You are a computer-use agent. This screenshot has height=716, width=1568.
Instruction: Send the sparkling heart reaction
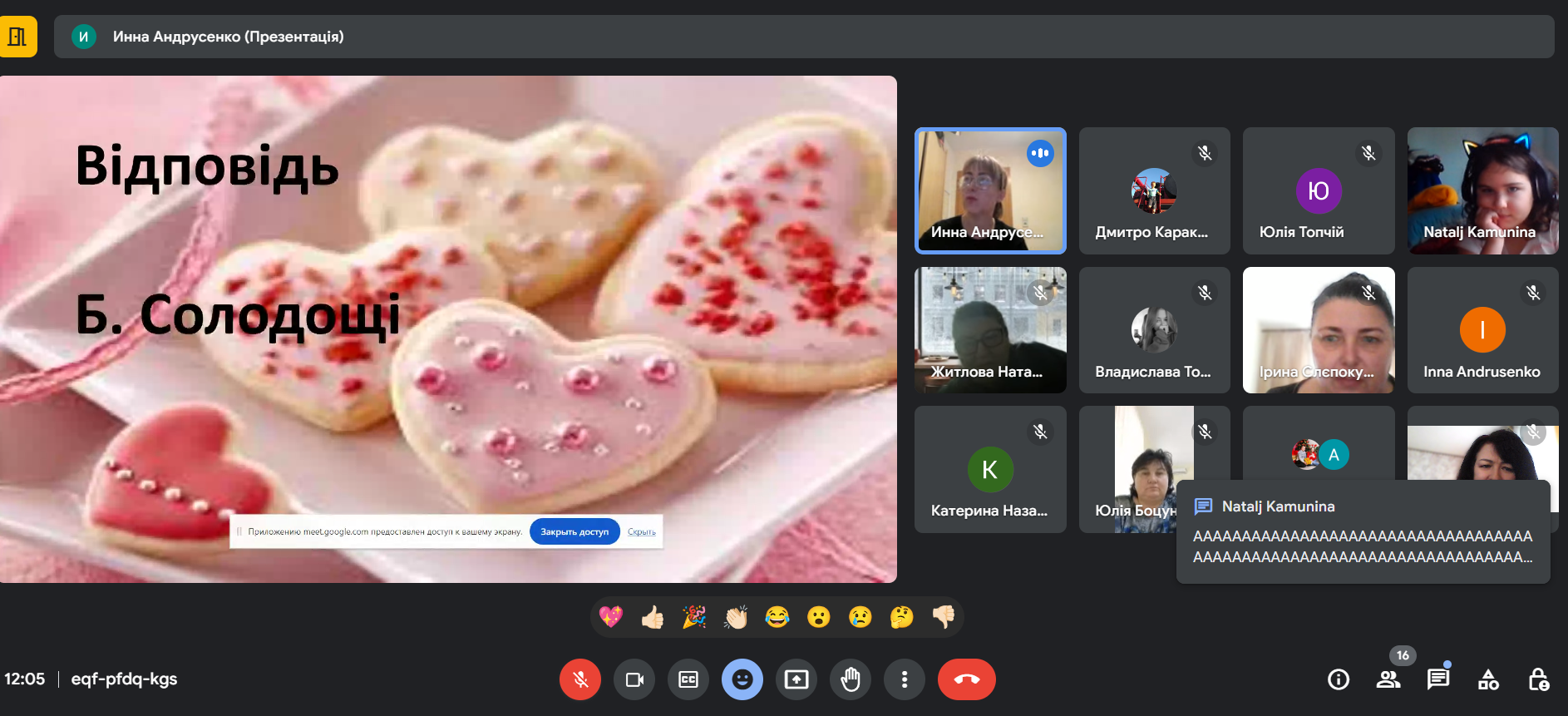[611, 616]
